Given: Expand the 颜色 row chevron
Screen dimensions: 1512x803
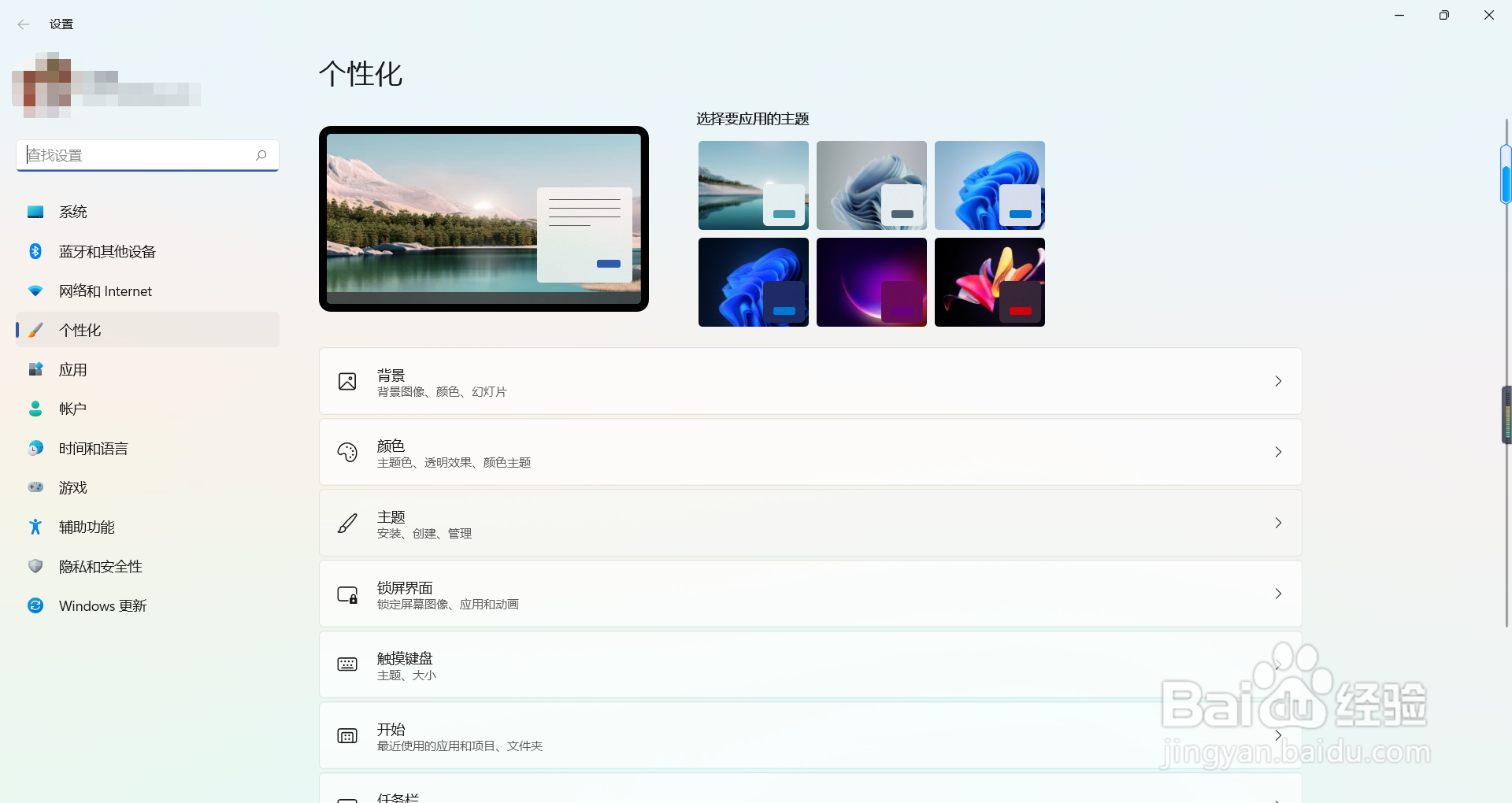Looking at the screenshot, I should (1278, 452).
